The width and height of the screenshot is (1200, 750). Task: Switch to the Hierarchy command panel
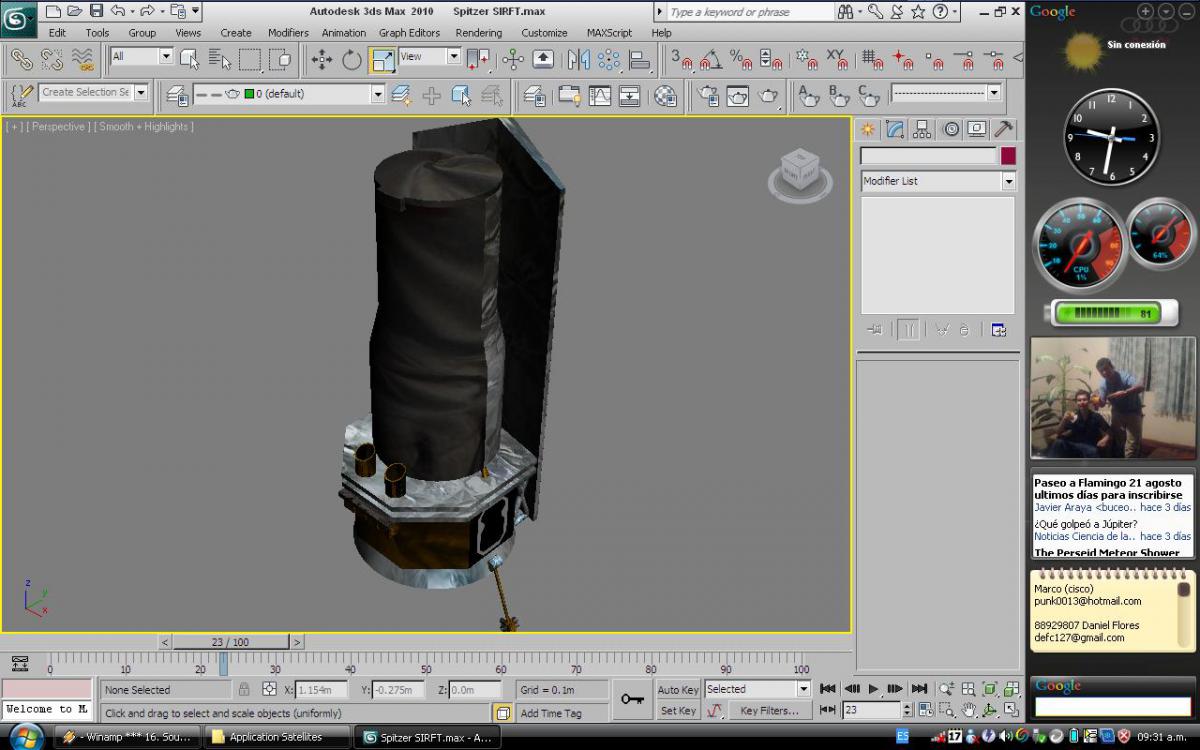tap(923, 129)
